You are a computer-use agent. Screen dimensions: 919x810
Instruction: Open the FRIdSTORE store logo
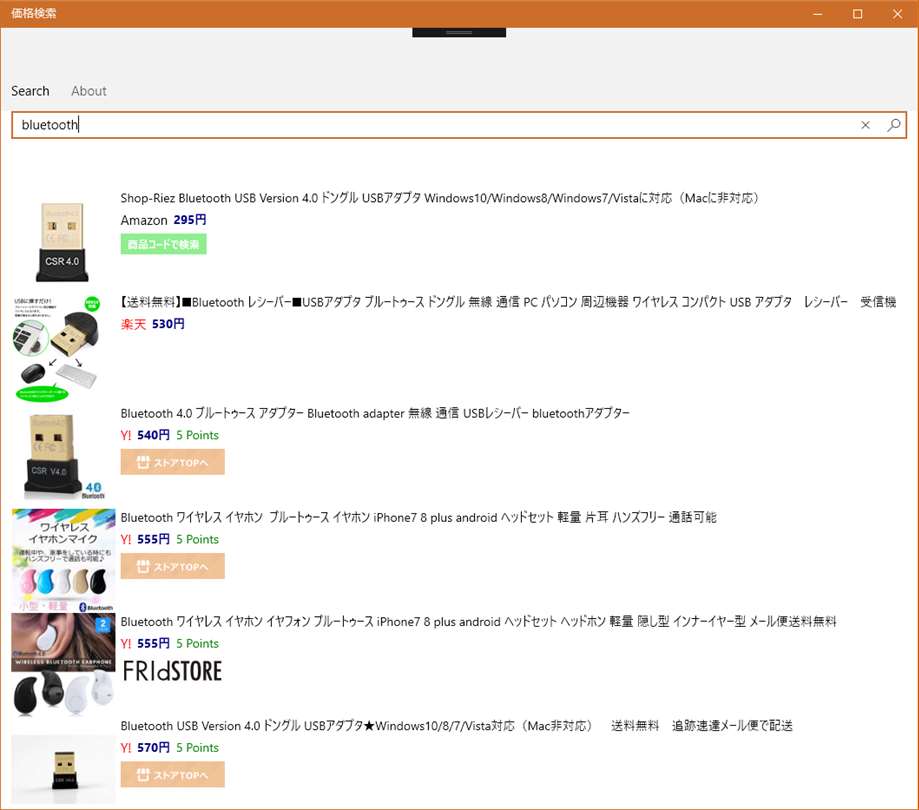click(x=172, y=671)
